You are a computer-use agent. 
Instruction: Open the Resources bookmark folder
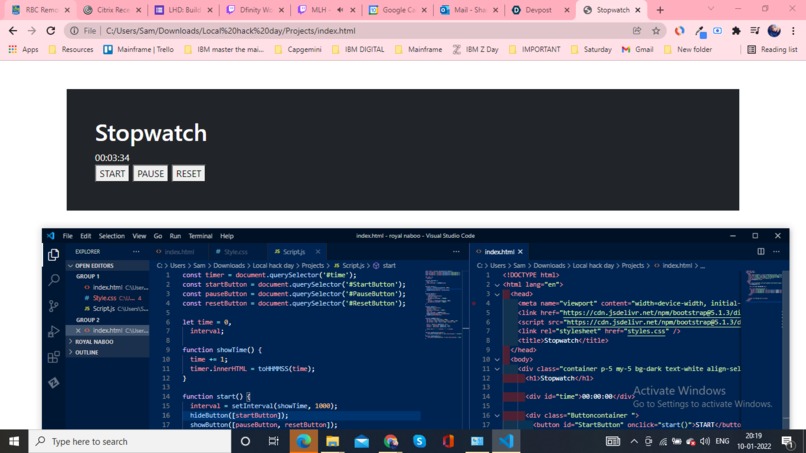coord(71,49)
